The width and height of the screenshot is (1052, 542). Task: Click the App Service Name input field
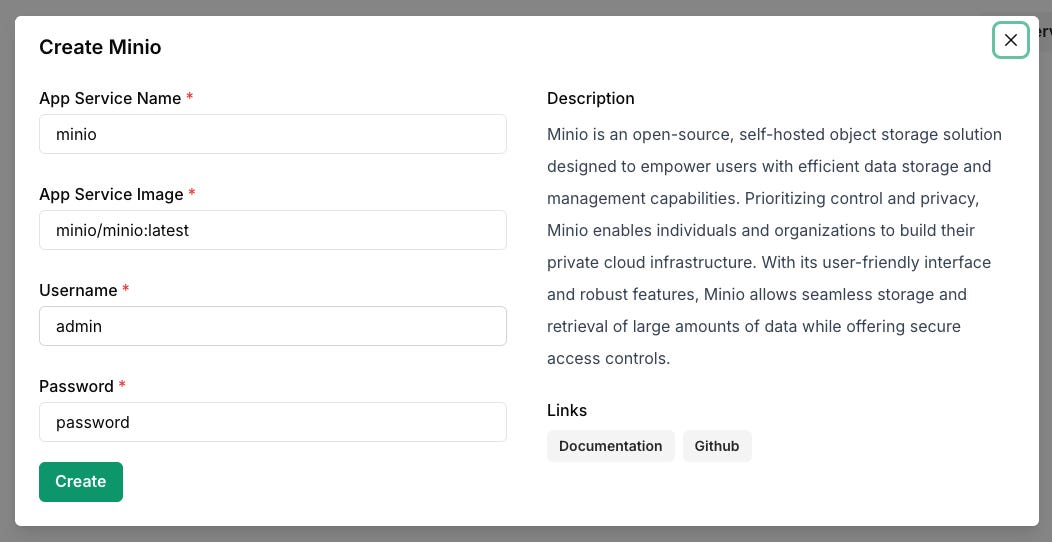(x=272, y=134)
